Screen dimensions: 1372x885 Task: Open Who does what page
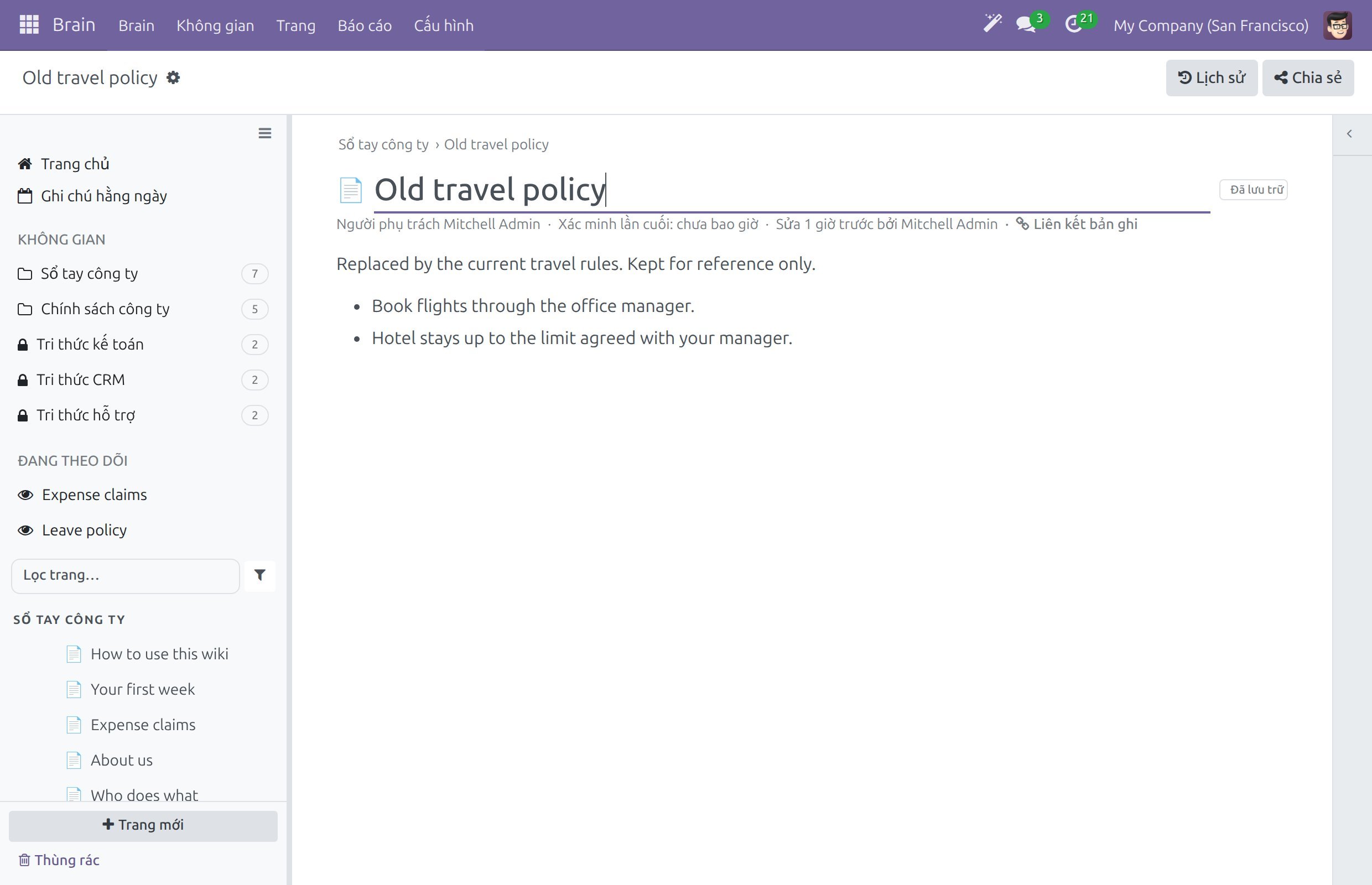click(144, 795)
